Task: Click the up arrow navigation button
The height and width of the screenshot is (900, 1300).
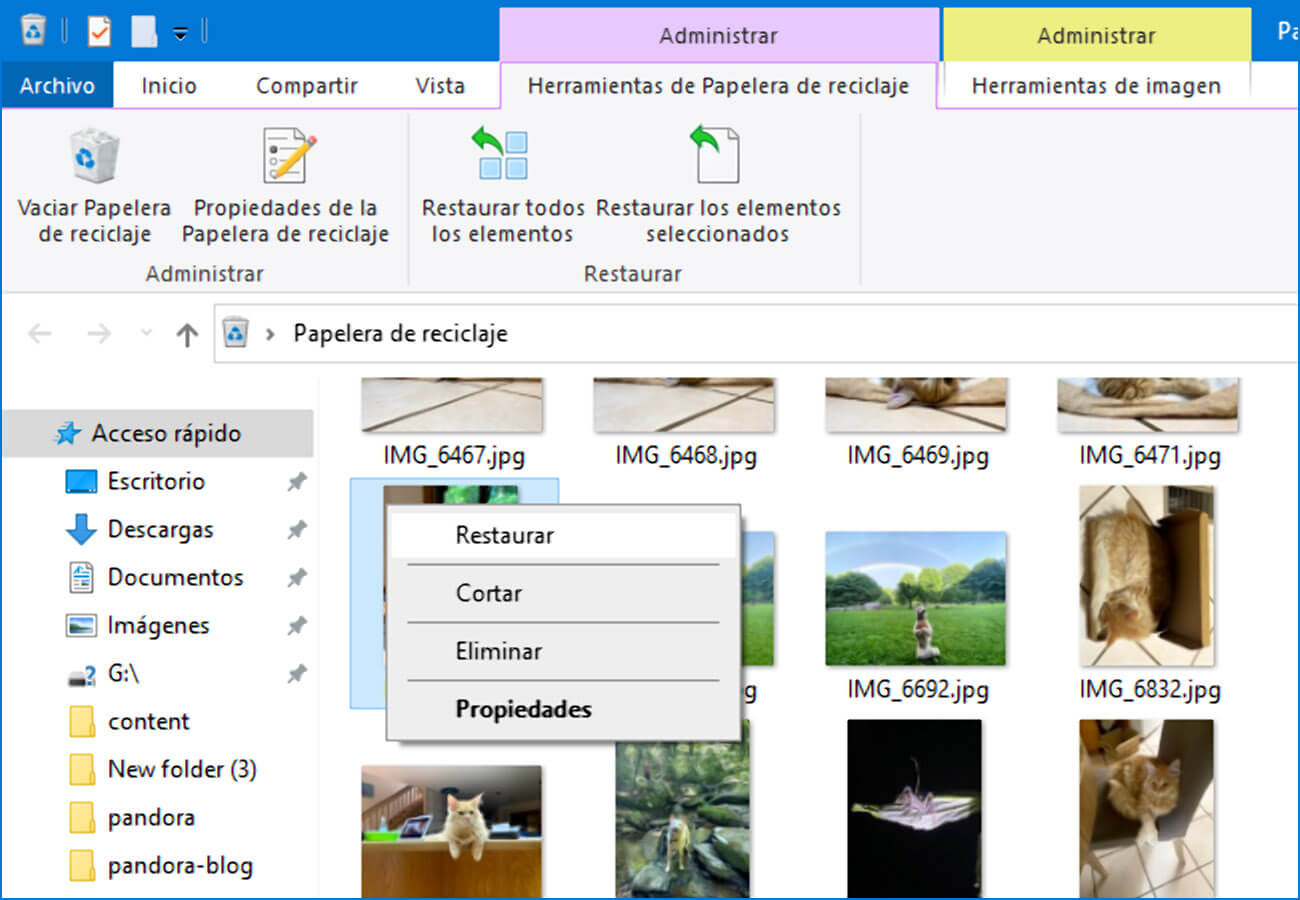Action: [x=187, y=334]
